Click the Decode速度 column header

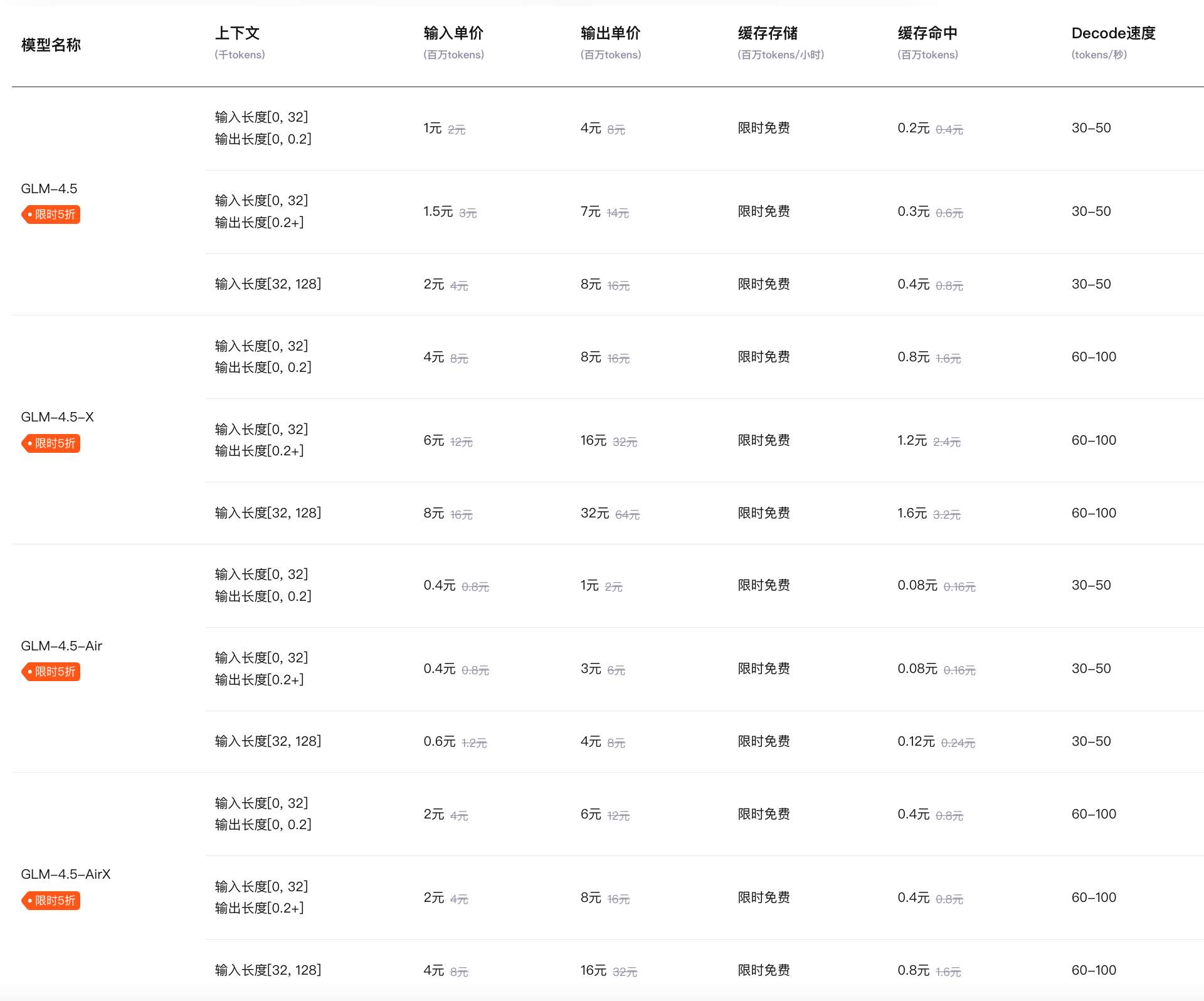coord(1113,33)
